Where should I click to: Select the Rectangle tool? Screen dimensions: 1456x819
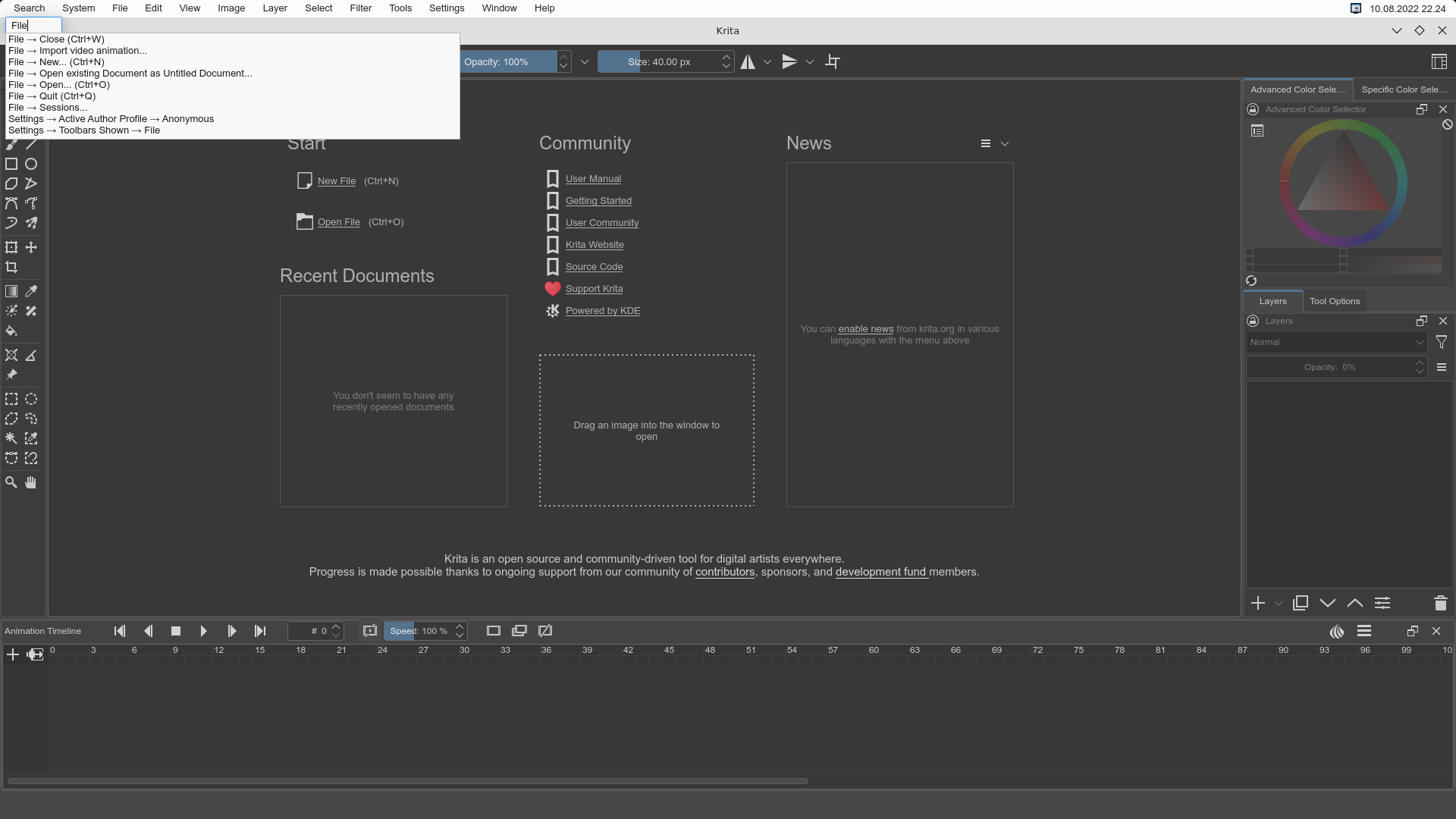click(x=11, y=164)
